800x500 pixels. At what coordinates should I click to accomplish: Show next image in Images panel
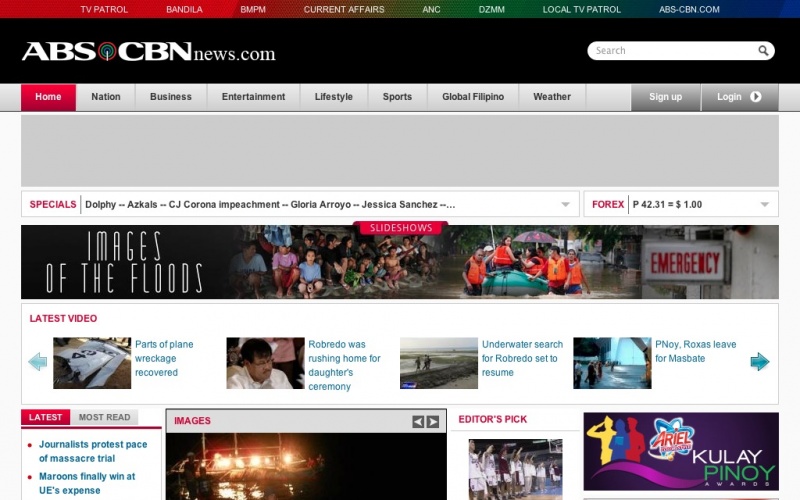click(x=433, y=421)
